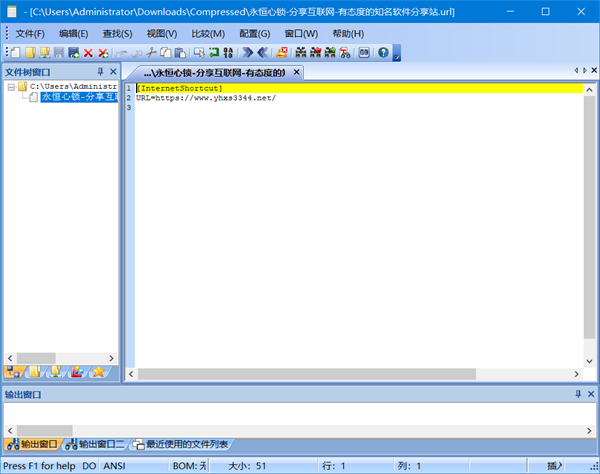Open the 文件(F) menu
Viewport: 600px width, 474px height.
point(30,33)
